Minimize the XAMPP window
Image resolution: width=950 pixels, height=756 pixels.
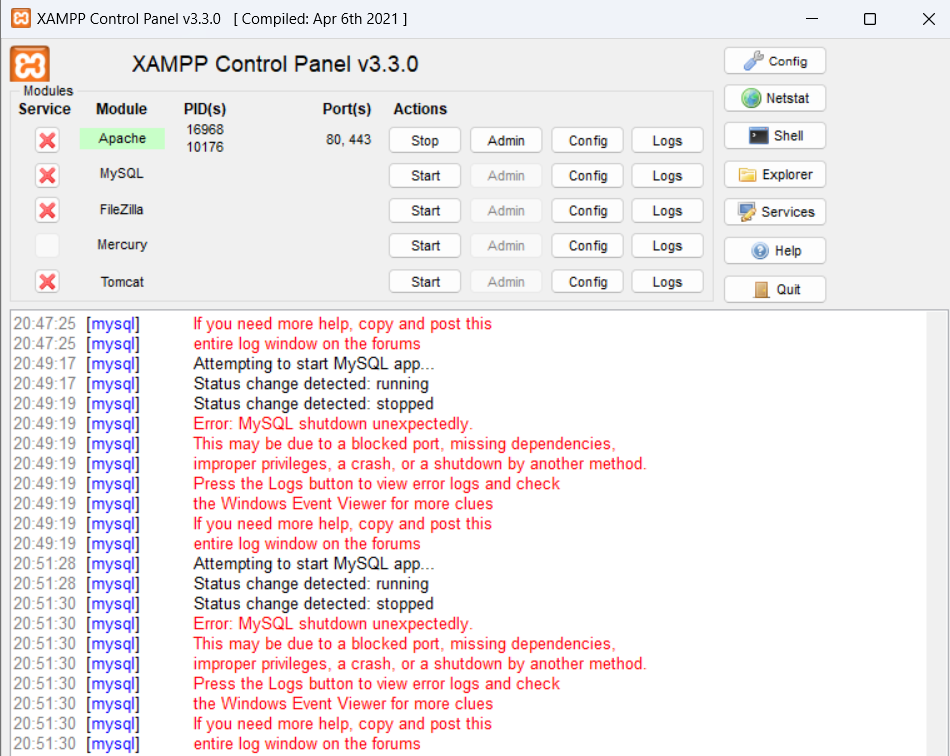click(812, 19)
